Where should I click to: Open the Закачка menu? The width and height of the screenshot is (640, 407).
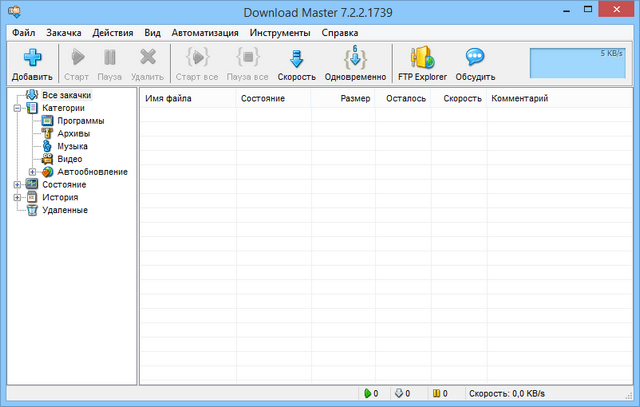pos(63,32)
